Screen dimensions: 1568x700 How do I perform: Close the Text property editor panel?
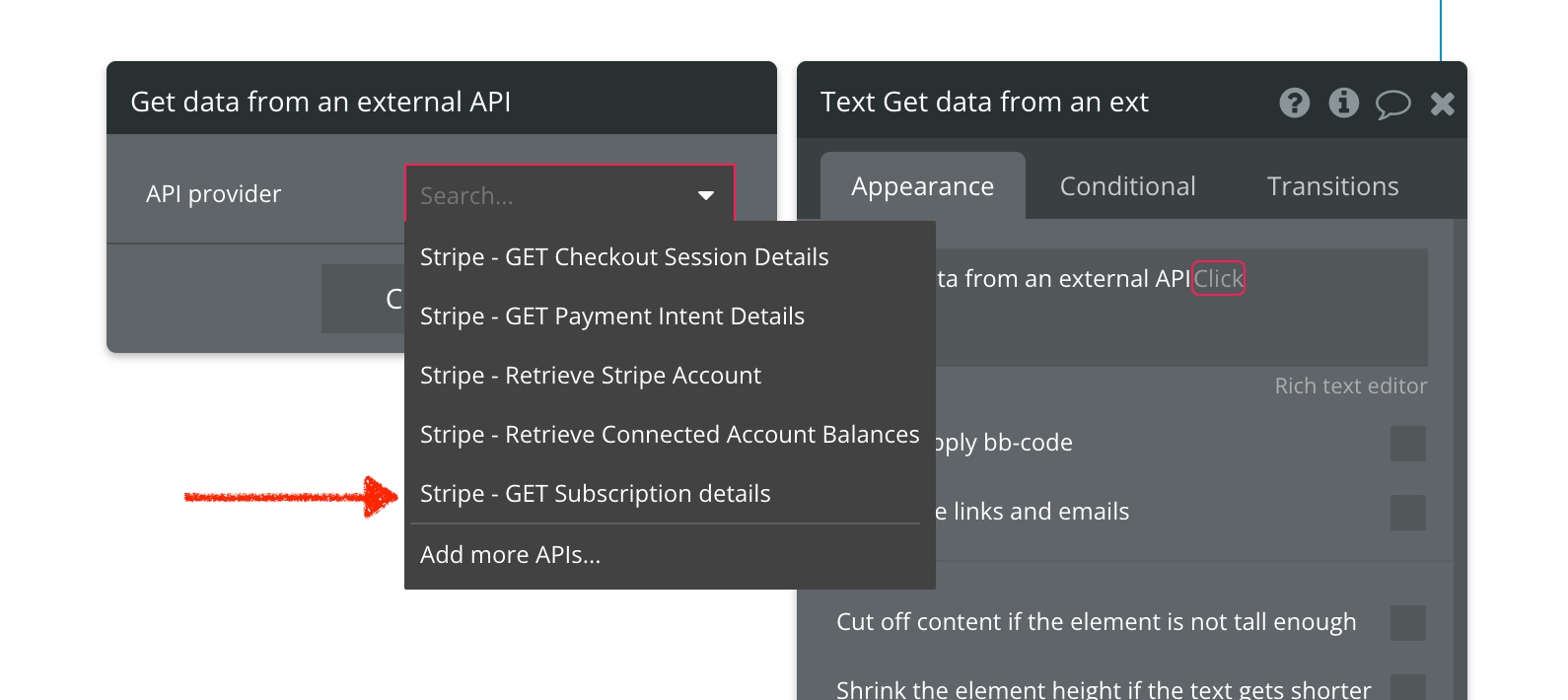point(1442,104)
